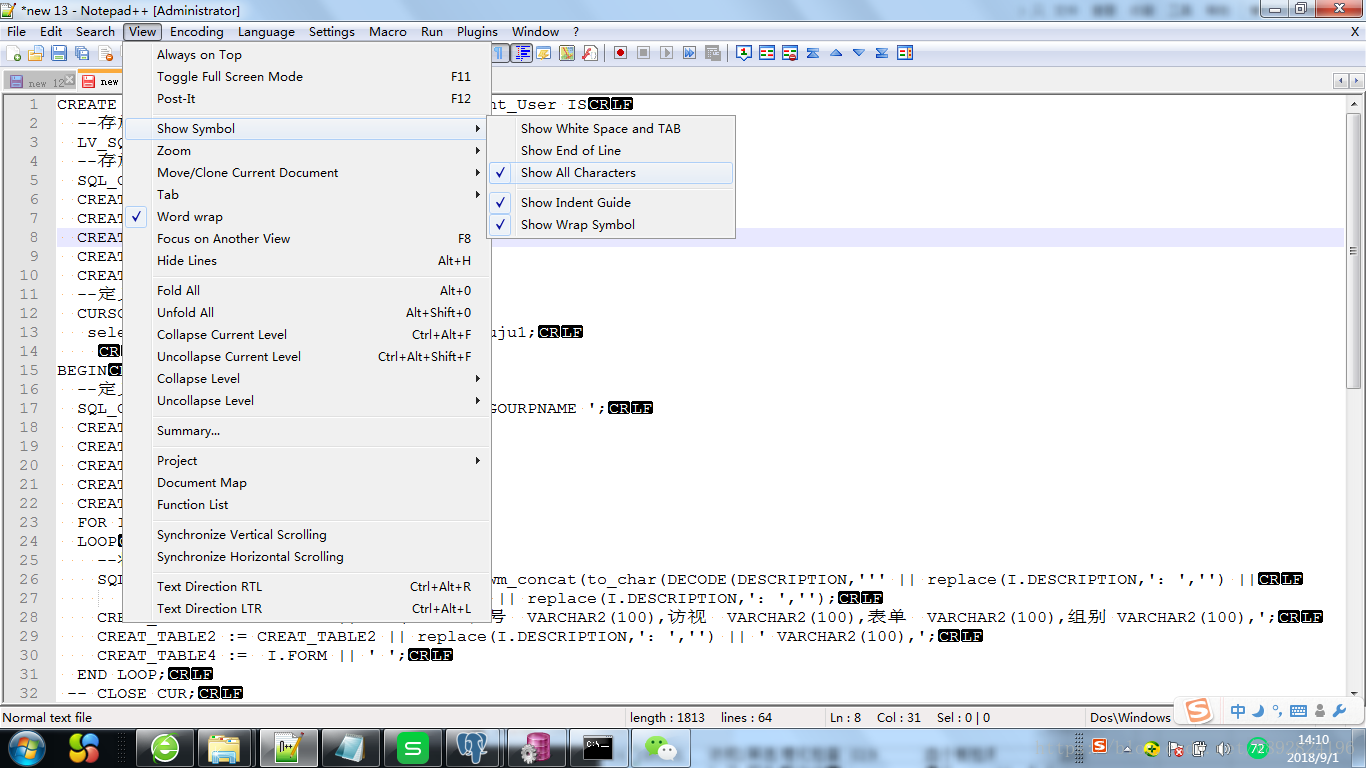
Task: Click the Save Recorded Macro icon
Action: pos(712,53)
